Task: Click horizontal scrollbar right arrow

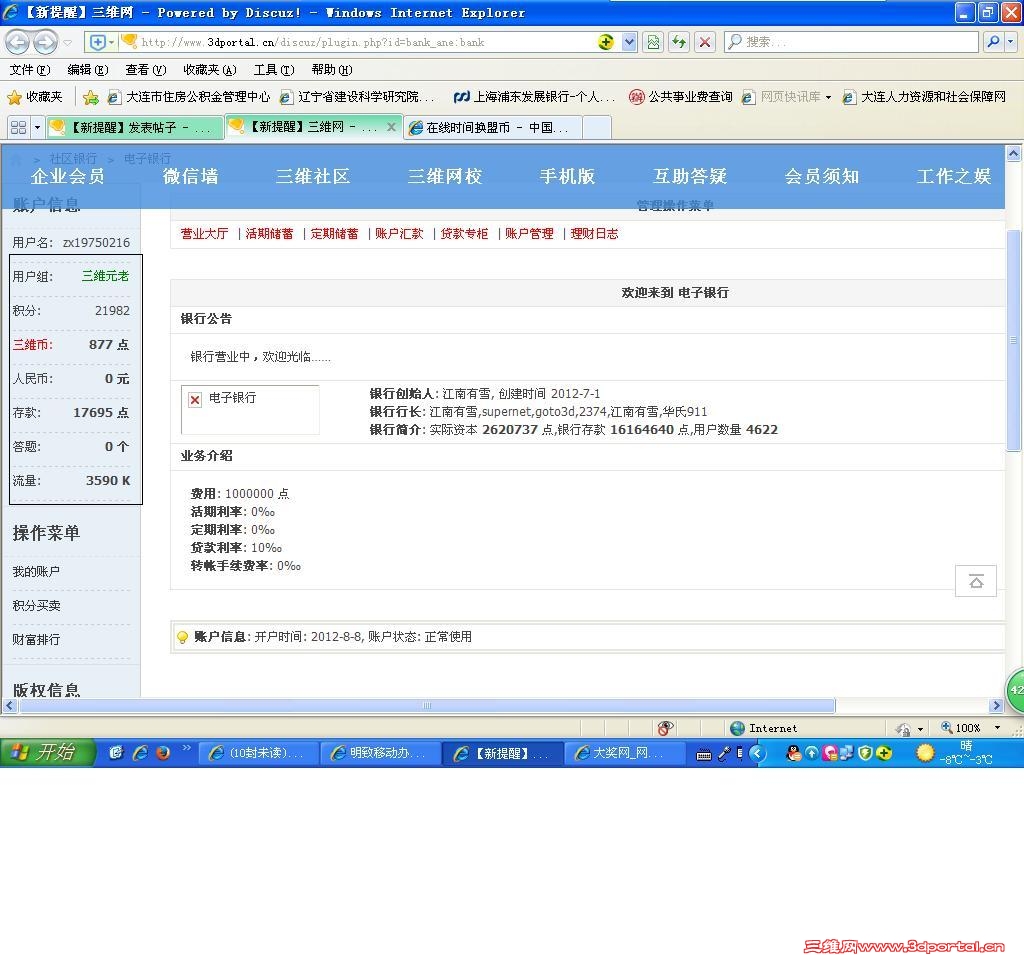Action: pos(996,706)
